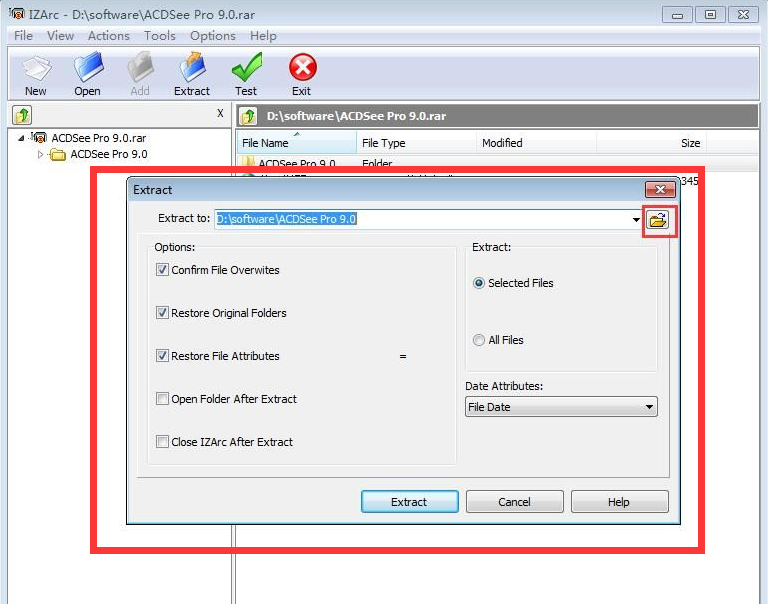Click the Add toolbar icon
Viewport: 768px width, 604px height.
[x=140, y=74]
